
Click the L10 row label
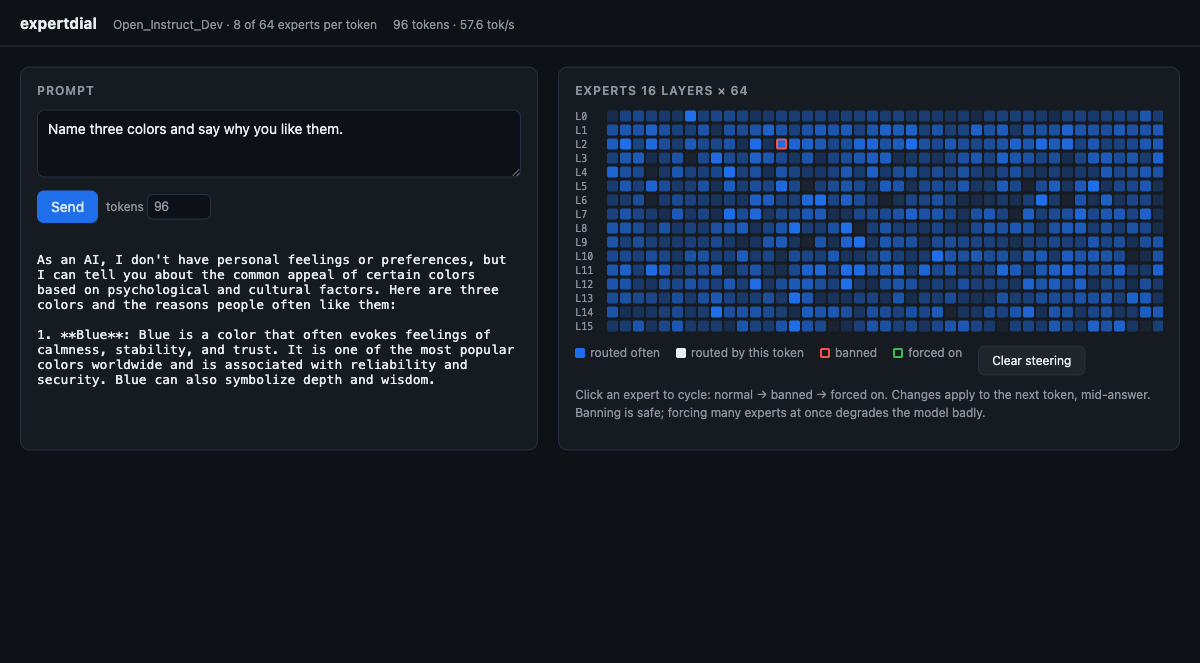[585, 256]
